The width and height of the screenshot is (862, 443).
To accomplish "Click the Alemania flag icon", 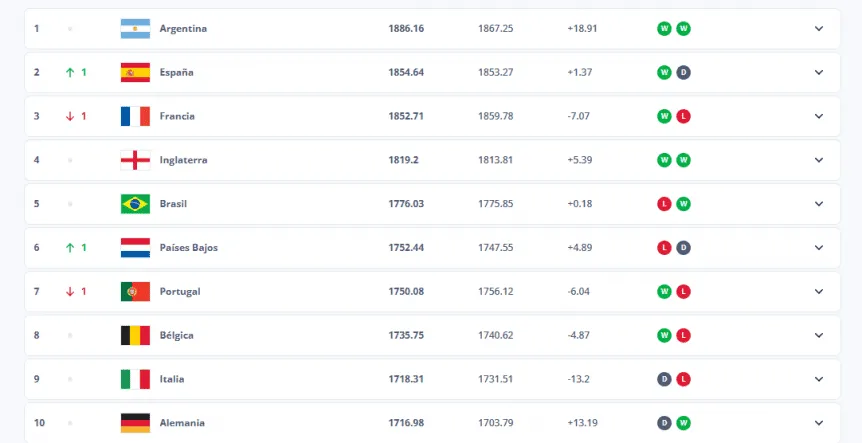I will pyautogui.click(x=134, y=423).
